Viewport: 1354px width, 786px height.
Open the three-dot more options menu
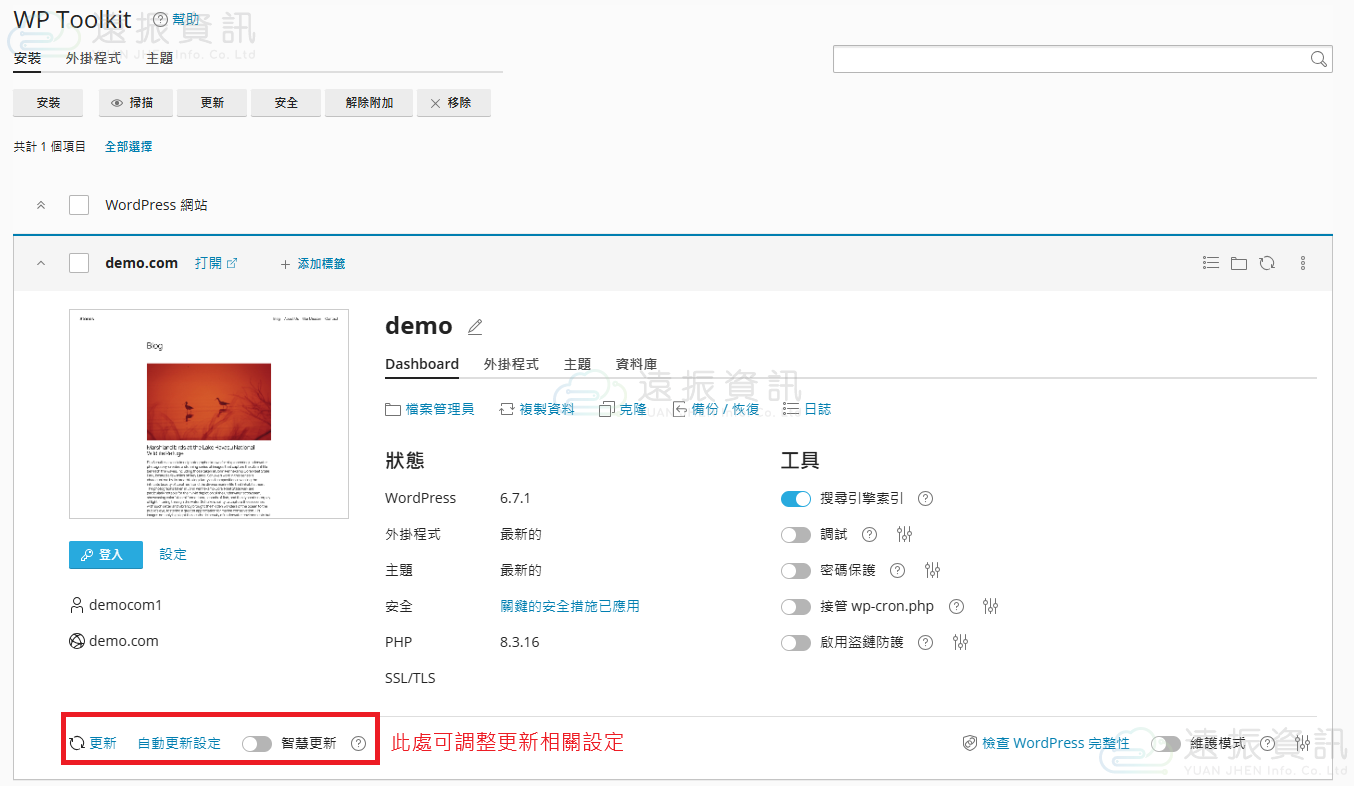pos(1302,263)
